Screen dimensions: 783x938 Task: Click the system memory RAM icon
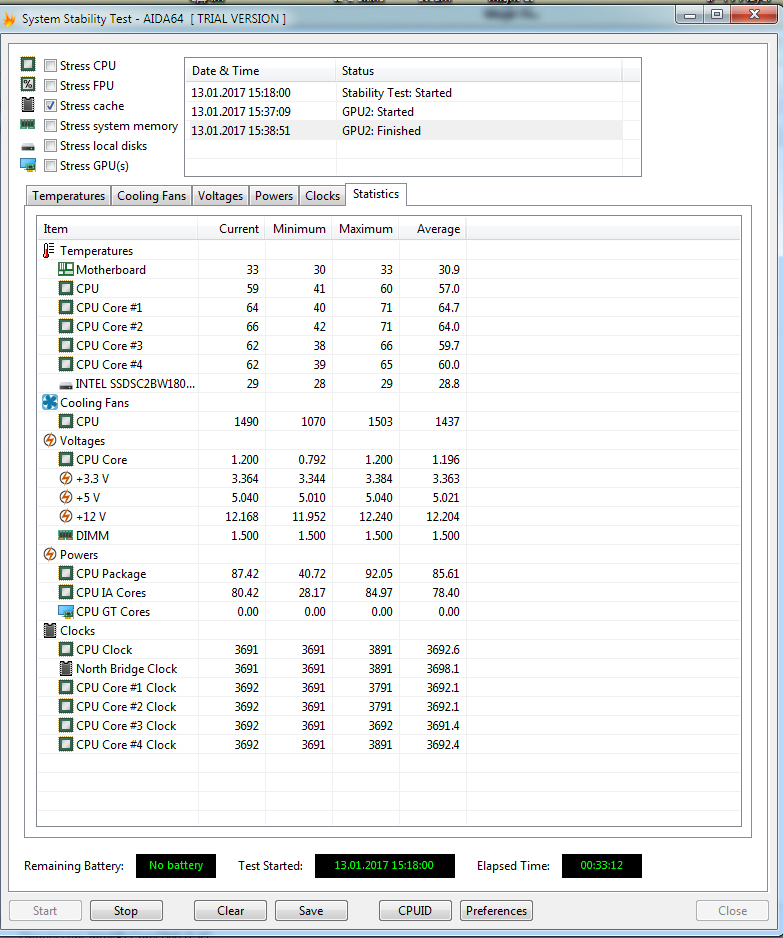point(28,124)
